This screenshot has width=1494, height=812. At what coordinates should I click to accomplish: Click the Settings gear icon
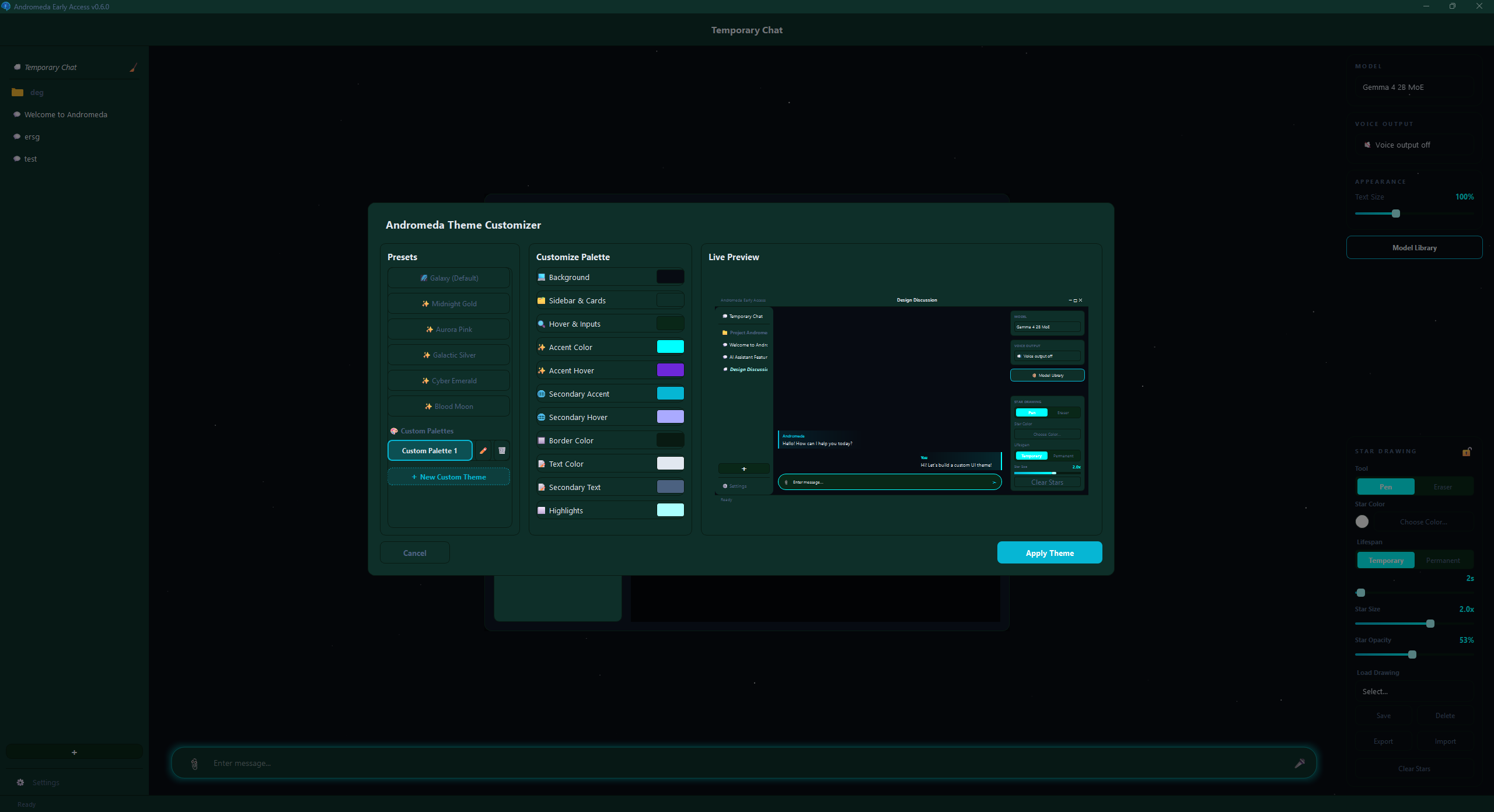(20, 782)
